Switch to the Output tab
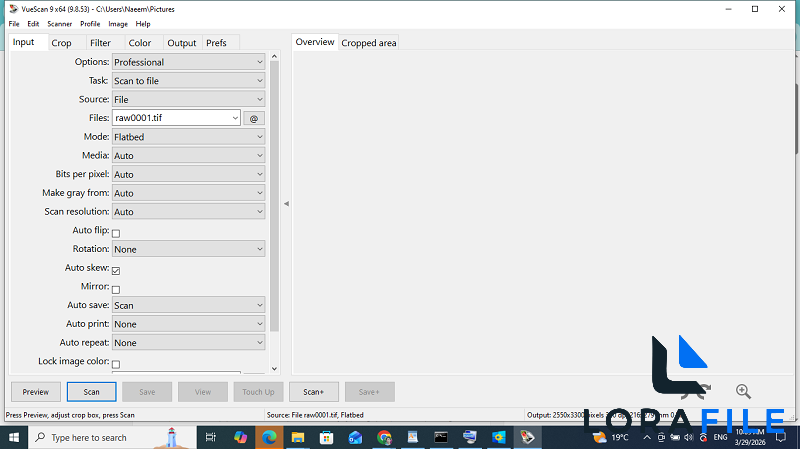800x449 pixels. 182,43
